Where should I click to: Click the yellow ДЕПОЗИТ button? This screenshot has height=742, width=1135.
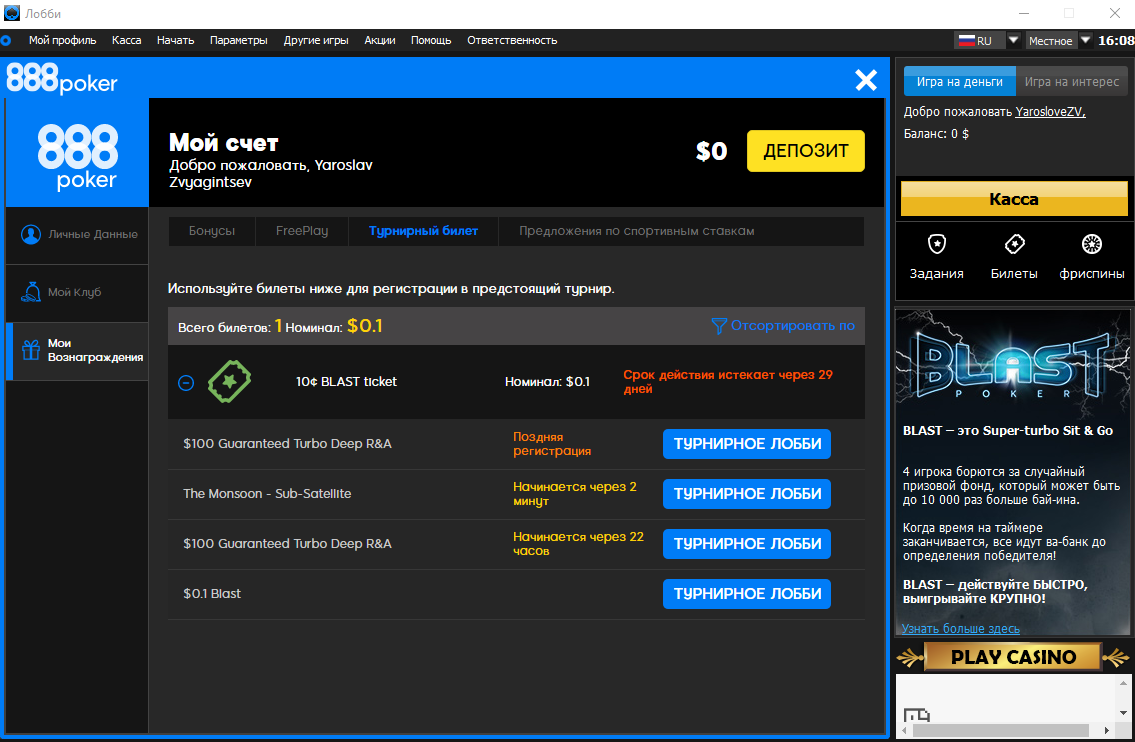tap(806, 151)
